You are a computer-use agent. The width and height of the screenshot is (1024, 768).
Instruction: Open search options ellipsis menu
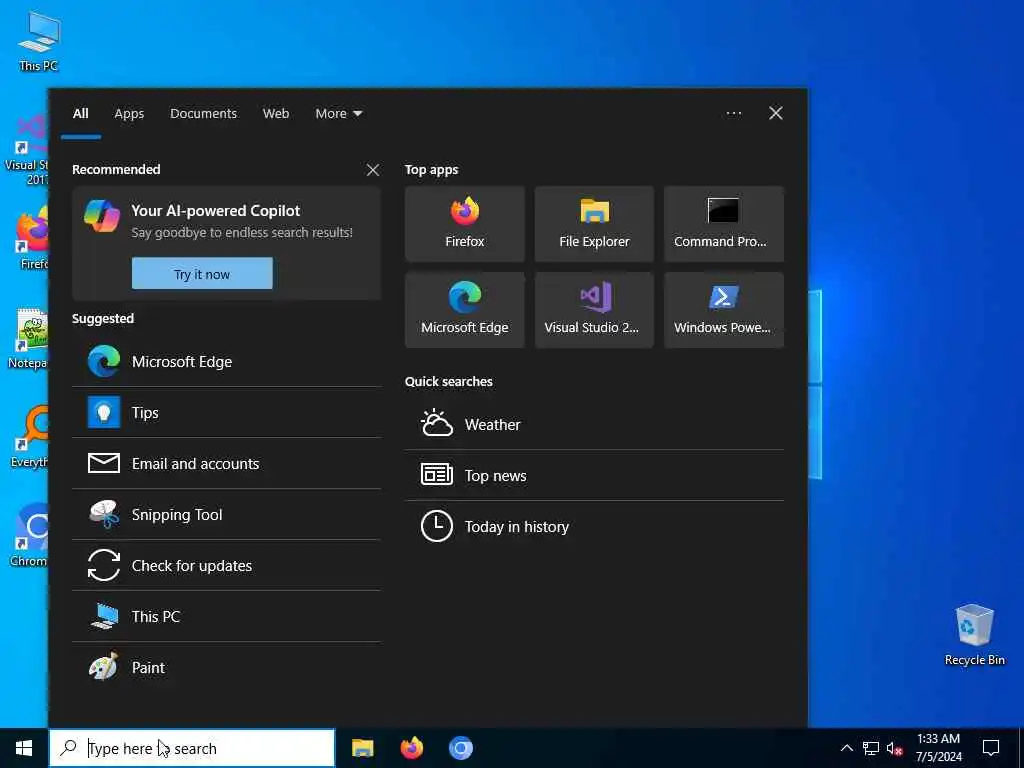(x=733, y=114)
